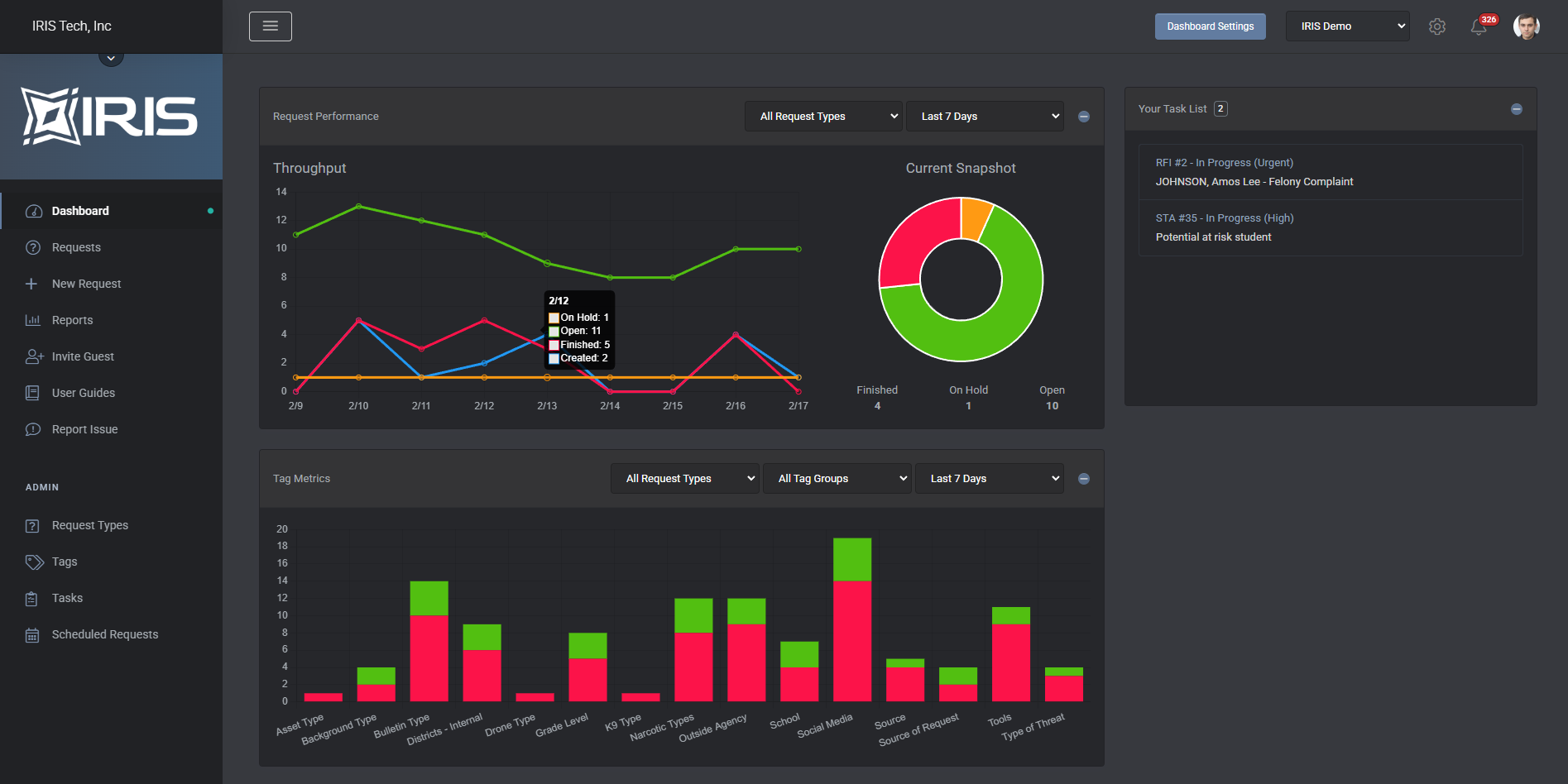Toggle sidebar with hamburger menu button
The image size is (1568, 784).
tap(271, 26)
